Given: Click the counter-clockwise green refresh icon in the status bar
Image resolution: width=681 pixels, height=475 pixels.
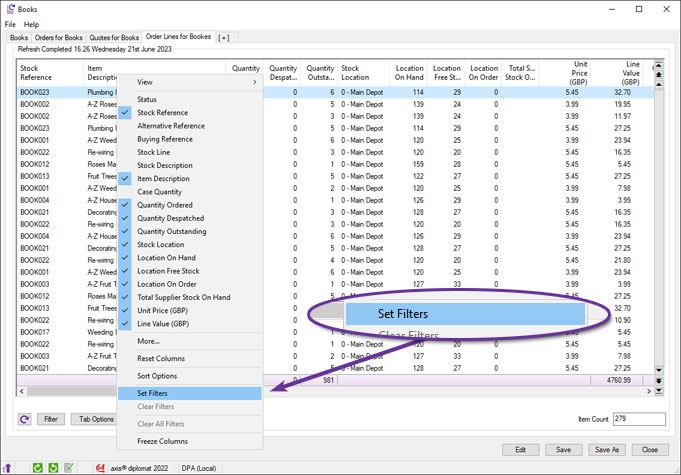Looking at the screenshot, I should [x=53, y=468].
